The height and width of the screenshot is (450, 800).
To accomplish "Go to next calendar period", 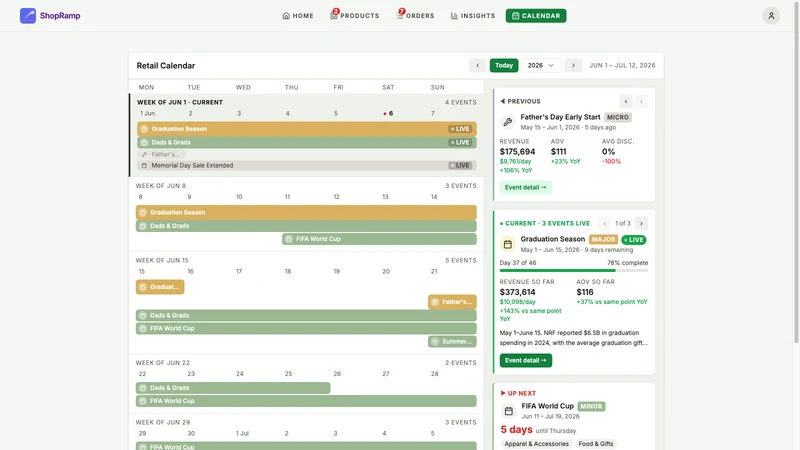I will (x=573, y=65).
